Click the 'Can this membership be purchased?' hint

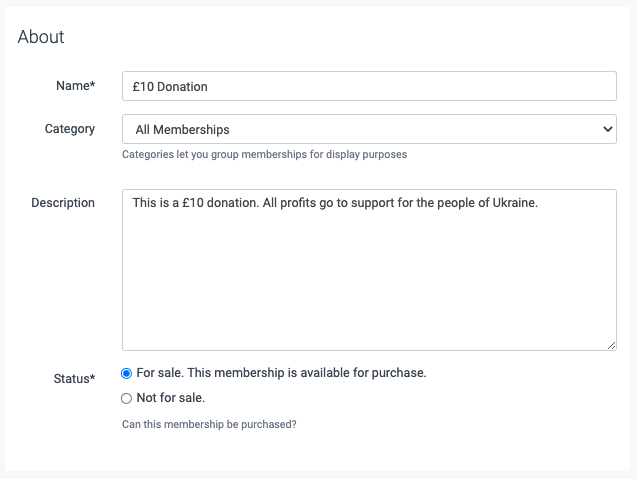coord(209,424)
